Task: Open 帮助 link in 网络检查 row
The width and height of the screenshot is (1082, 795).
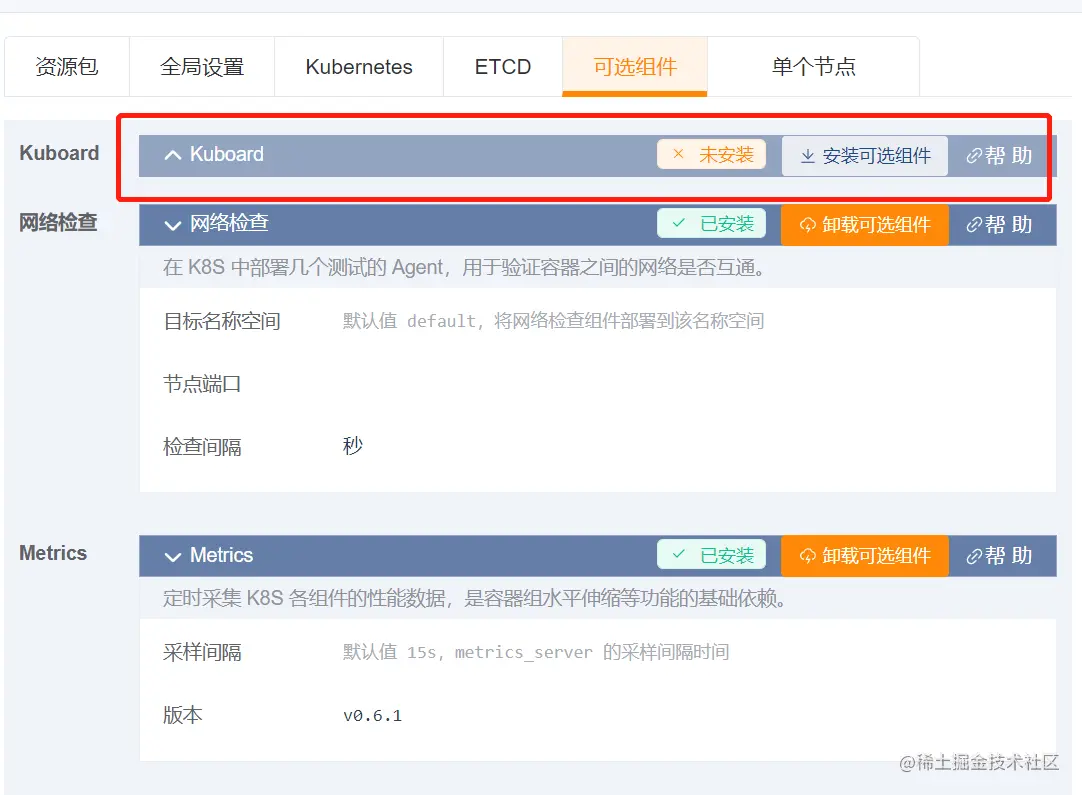Action: coord(999,225)
